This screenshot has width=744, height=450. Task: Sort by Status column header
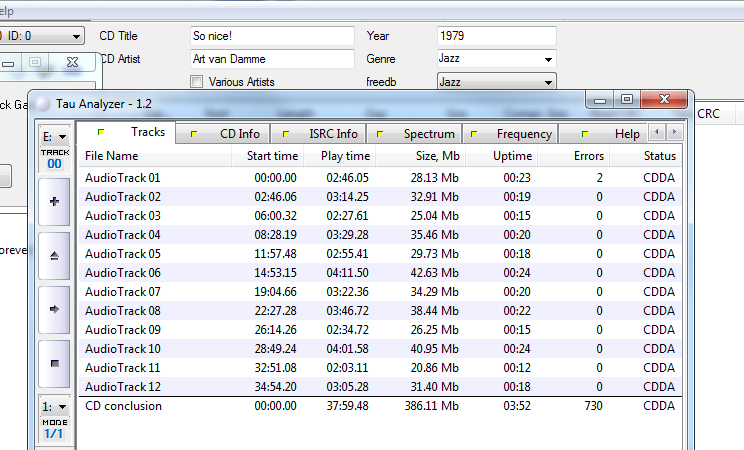point(646,156)
